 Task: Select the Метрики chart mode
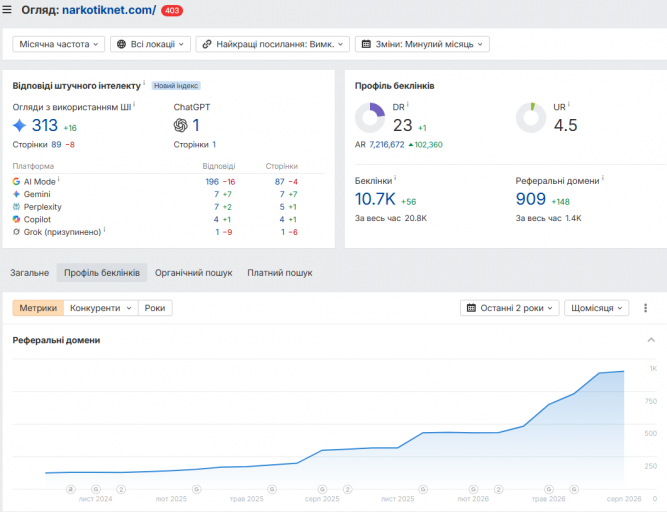coord(38,308)
